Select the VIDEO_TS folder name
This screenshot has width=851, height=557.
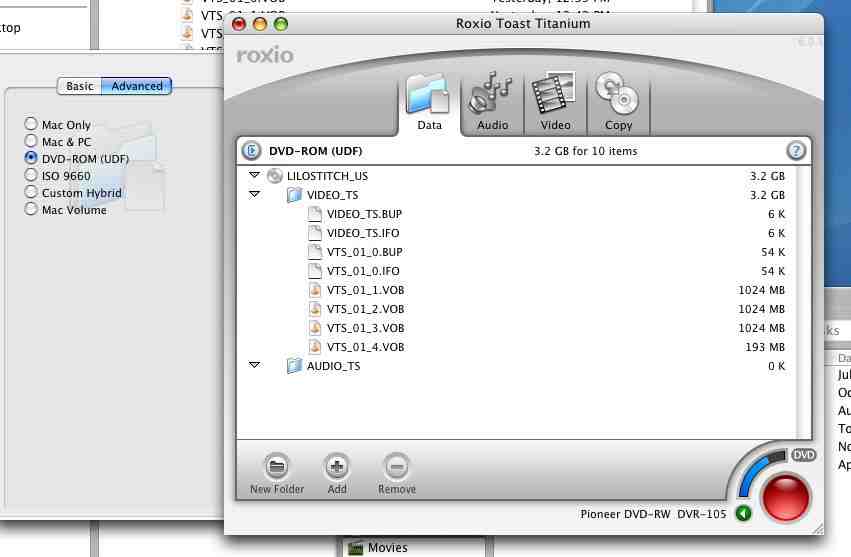point(332,195)
